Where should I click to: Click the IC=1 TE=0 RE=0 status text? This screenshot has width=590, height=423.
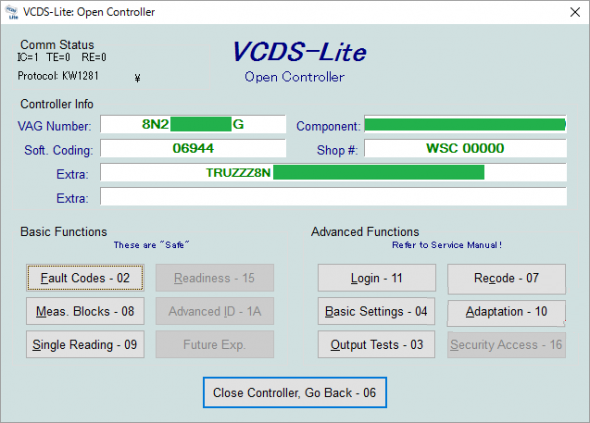coord(62,57)
